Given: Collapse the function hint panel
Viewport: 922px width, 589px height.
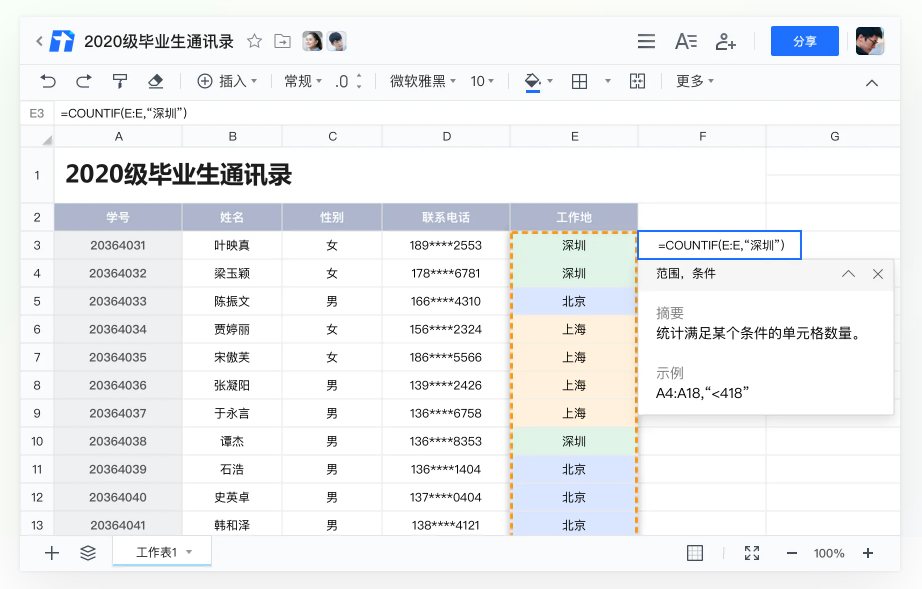Looking at the screenshot, I should [x=848, y=274].
